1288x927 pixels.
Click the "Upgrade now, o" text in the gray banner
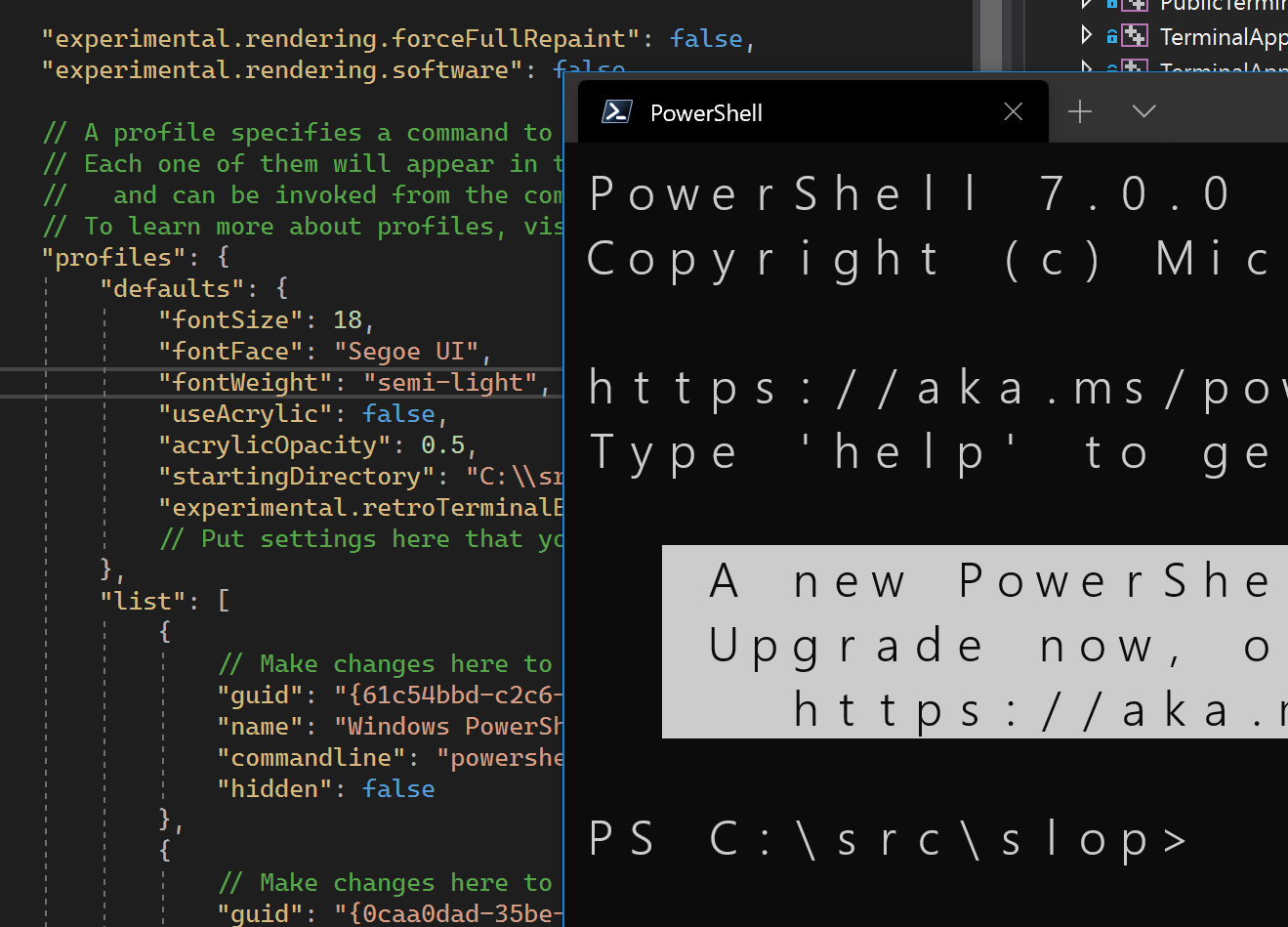click(x=989, y=647)
